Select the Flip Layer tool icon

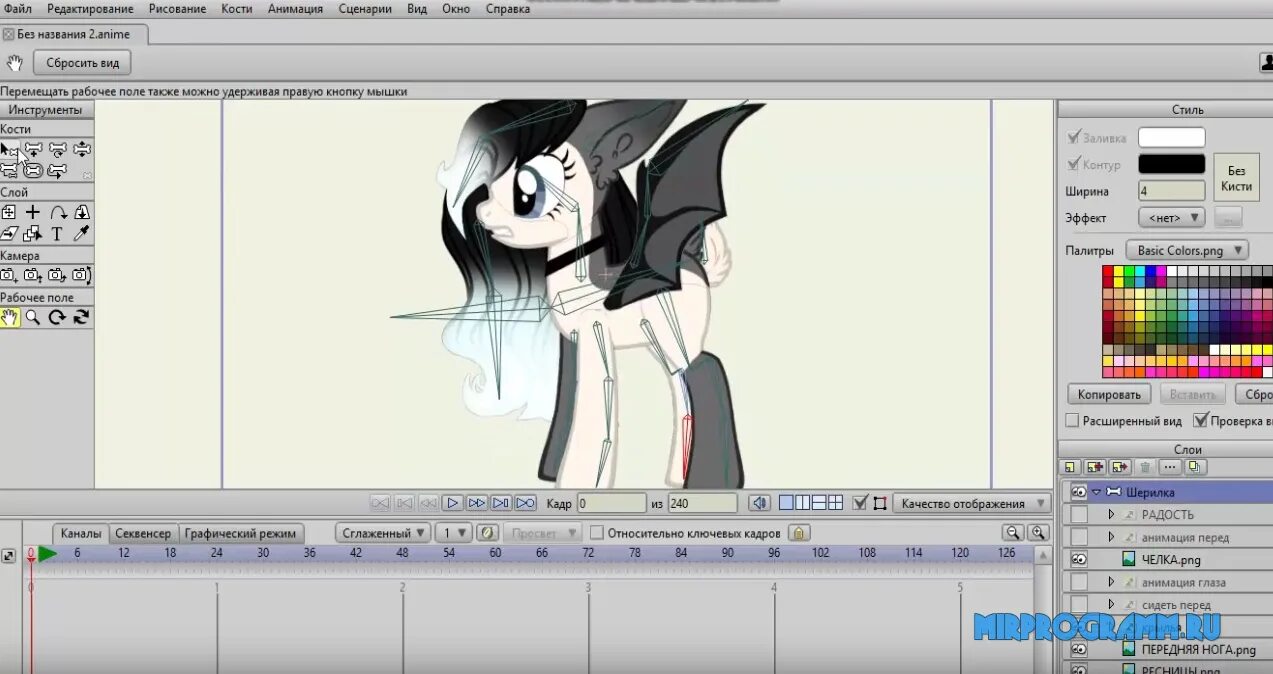(82, 212)
